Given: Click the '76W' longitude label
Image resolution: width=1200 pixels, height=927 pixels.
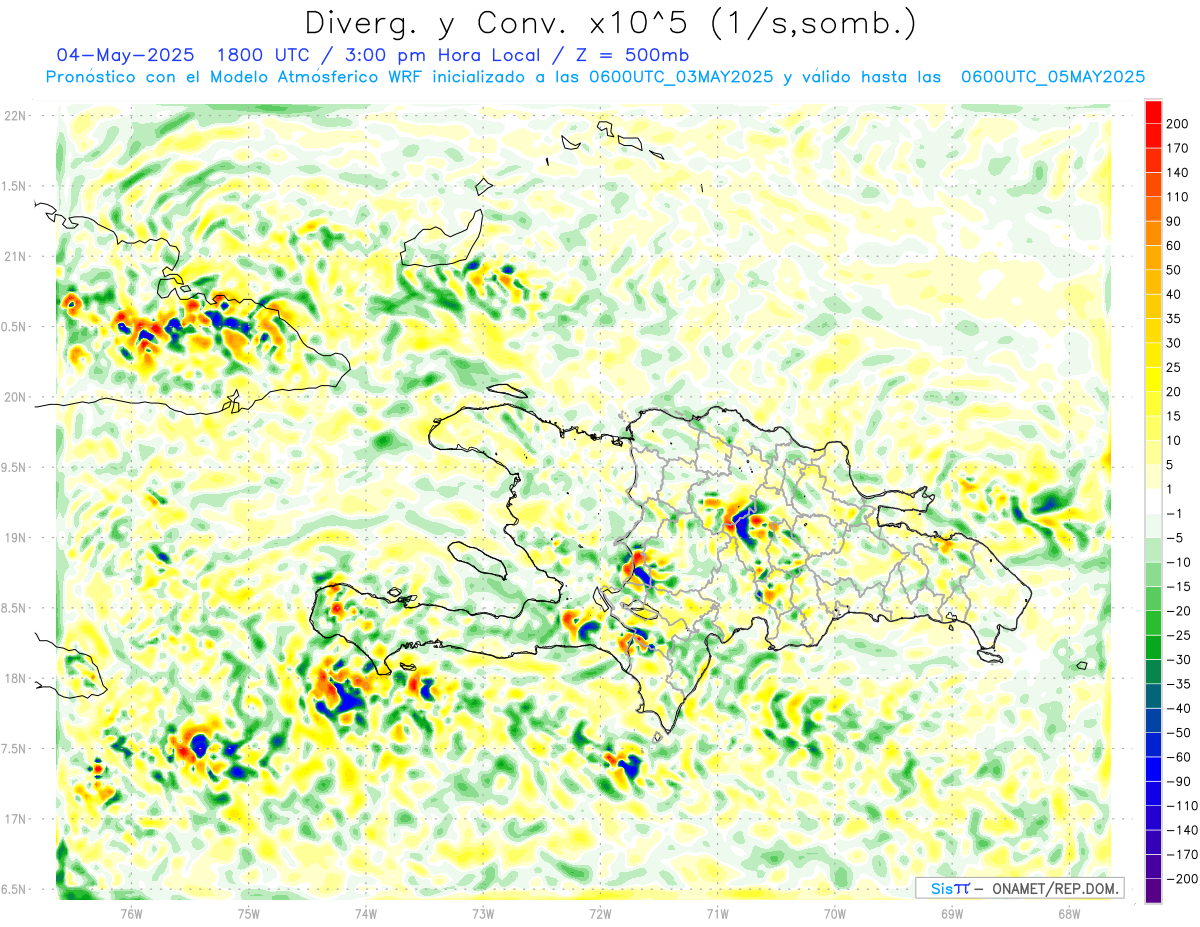Looking at the screenshot, I should (131, 912).
